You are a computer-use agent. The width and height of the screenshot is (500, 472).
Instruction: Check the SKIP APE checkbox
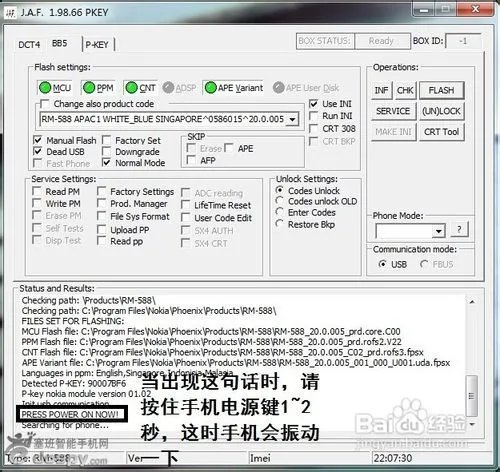[229, 148]
